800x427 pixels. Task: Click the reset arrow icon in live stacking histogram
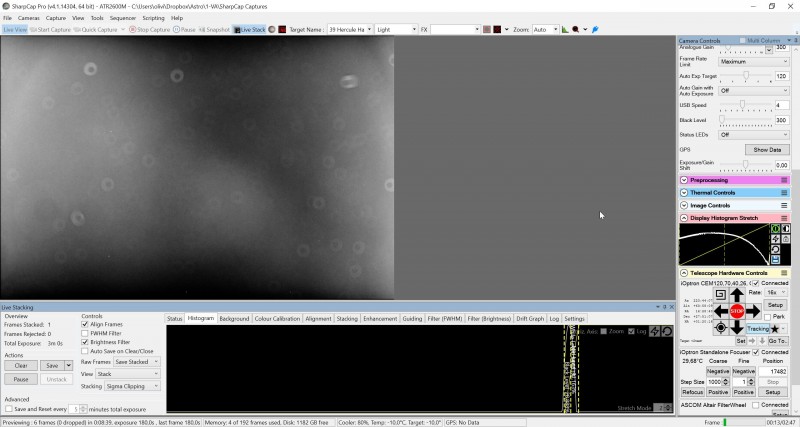point(667,332)
